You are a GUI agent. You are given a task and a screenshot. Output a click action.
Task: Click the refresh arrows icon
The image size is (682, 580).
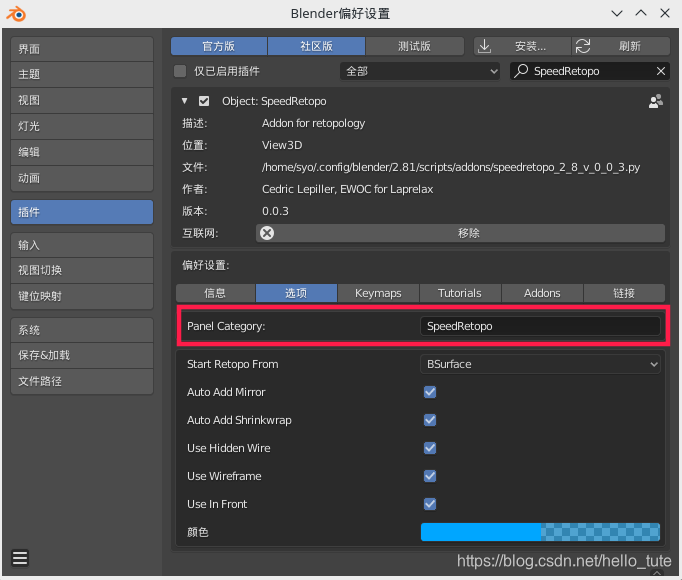tap(583, 46)
